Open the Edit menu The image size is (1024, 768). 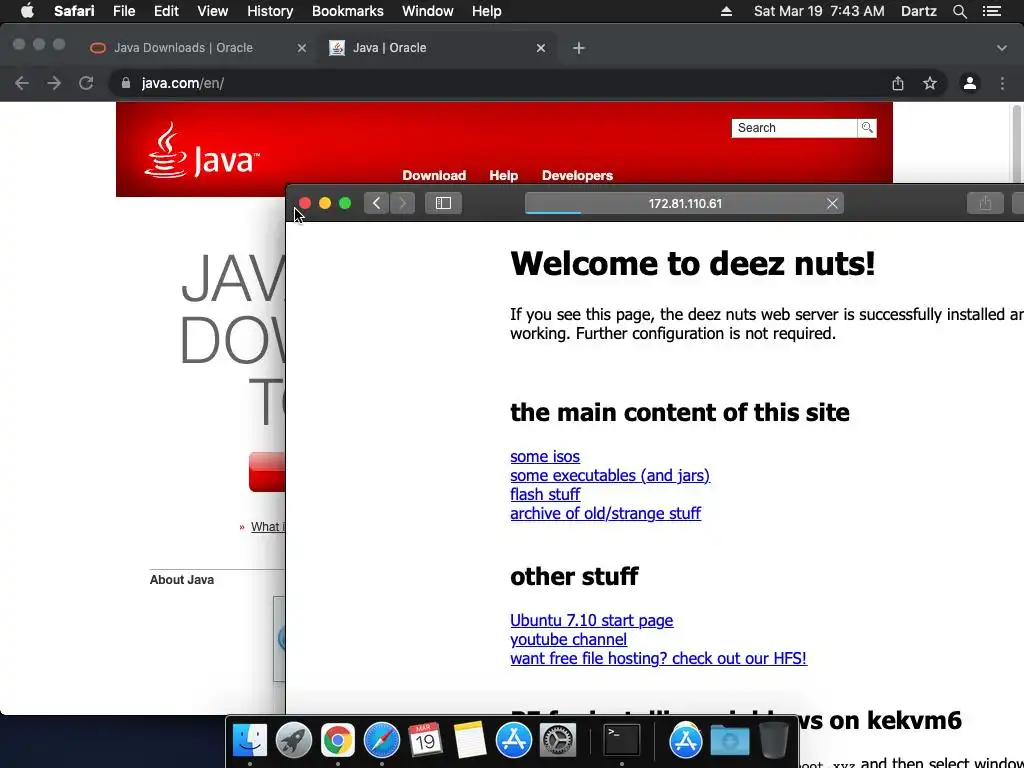(166, 11)
